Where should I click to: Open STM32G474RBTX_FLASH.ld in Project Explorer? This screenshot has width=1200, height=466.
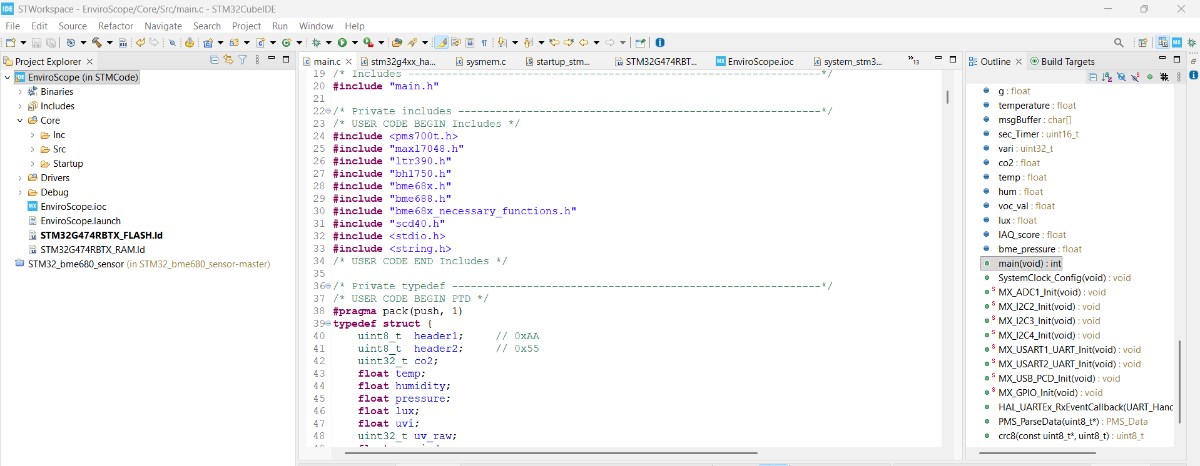(101, 235)
